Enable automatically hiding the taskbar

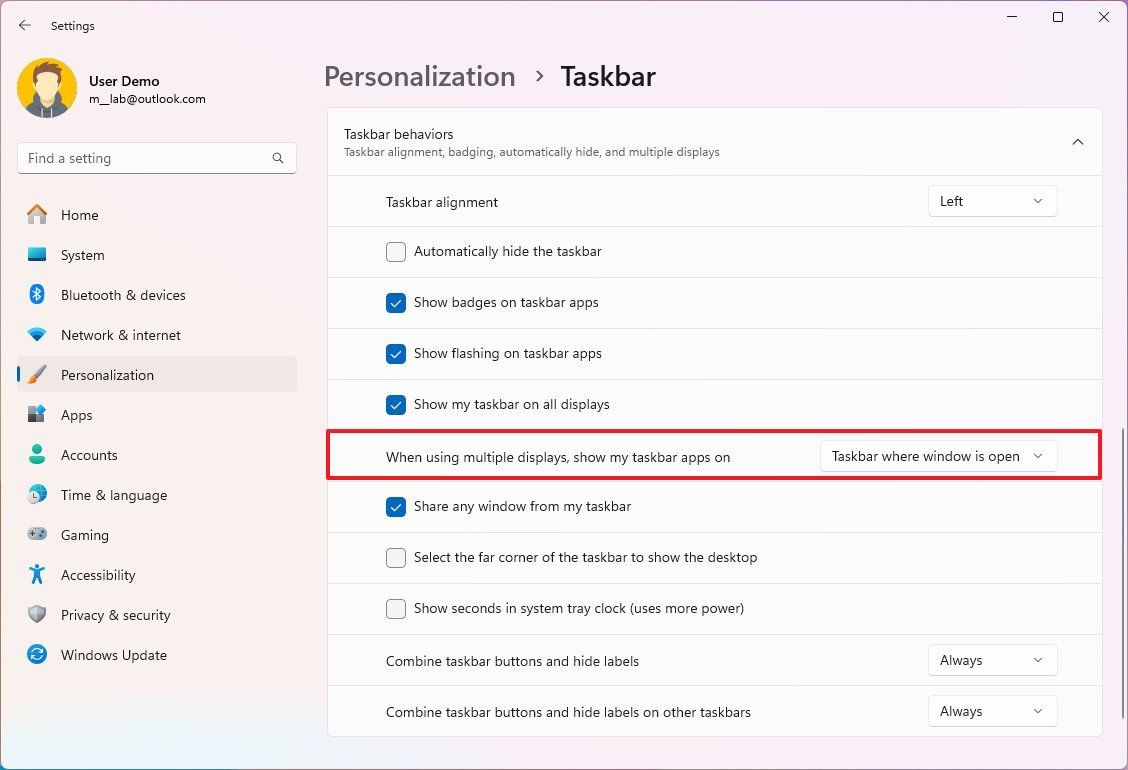pos(396,252)
